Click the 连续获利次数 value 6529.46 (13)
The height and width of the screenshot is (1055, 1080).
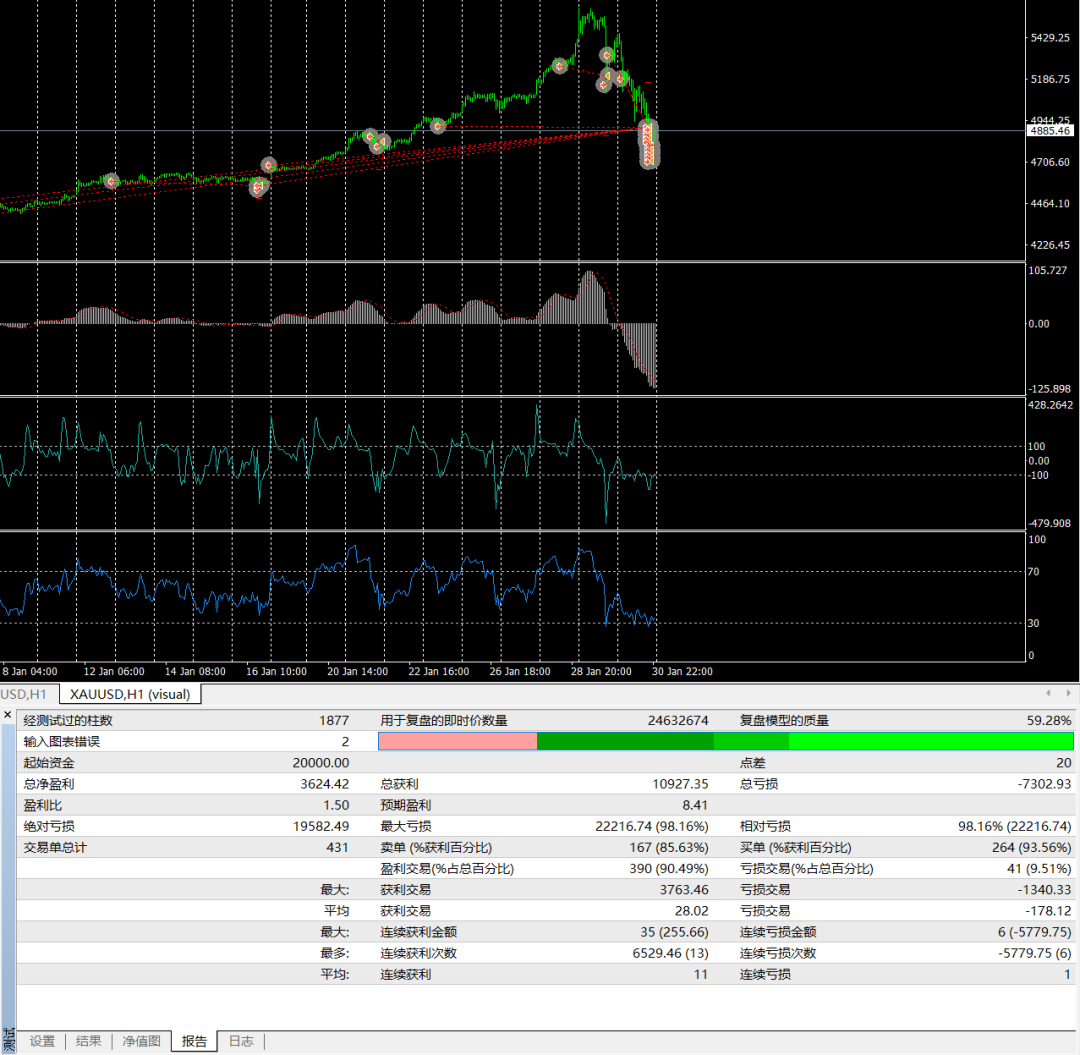coord(670,953)
